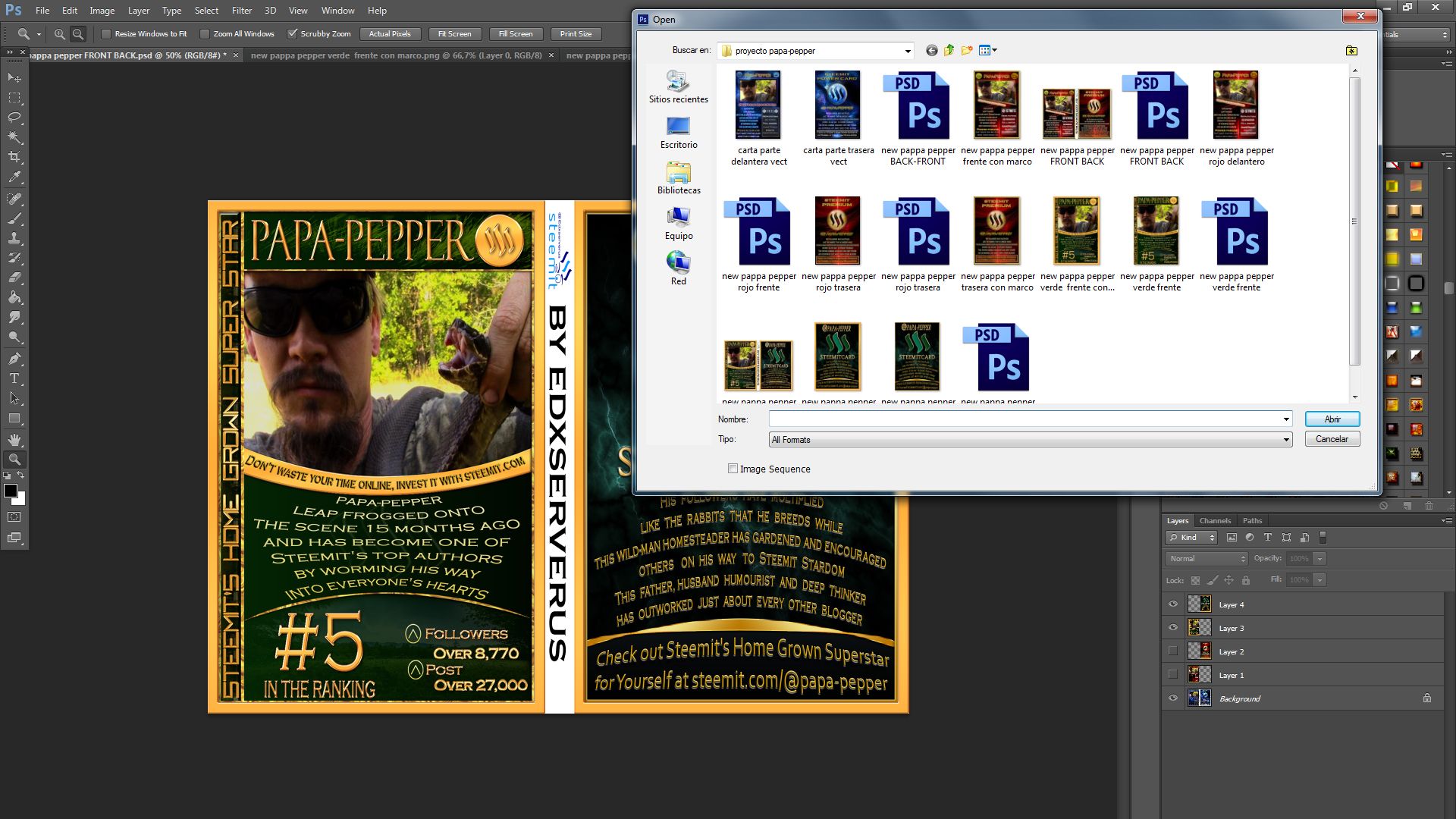Enable the Image Sequence checkbox
The image size is (1456, 819).
pos(733,469)
